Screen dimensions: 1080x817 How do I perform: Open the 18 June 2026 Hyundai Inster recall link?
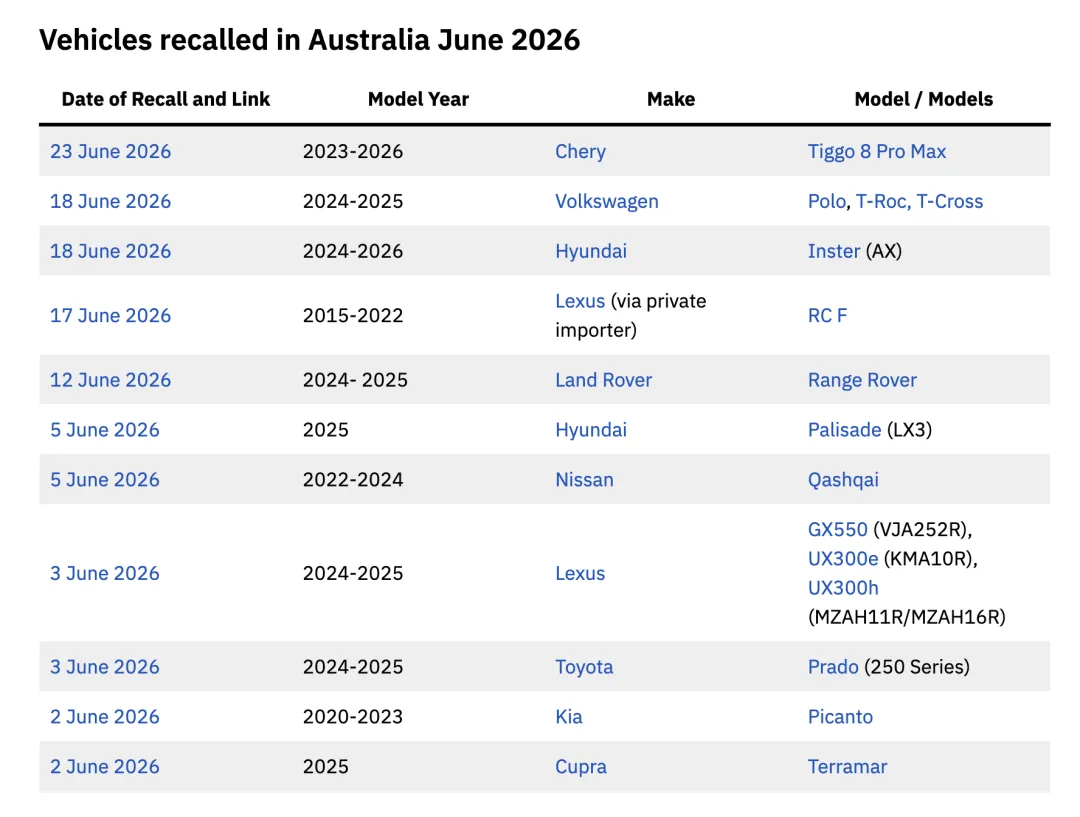click(x=110, y=251)
